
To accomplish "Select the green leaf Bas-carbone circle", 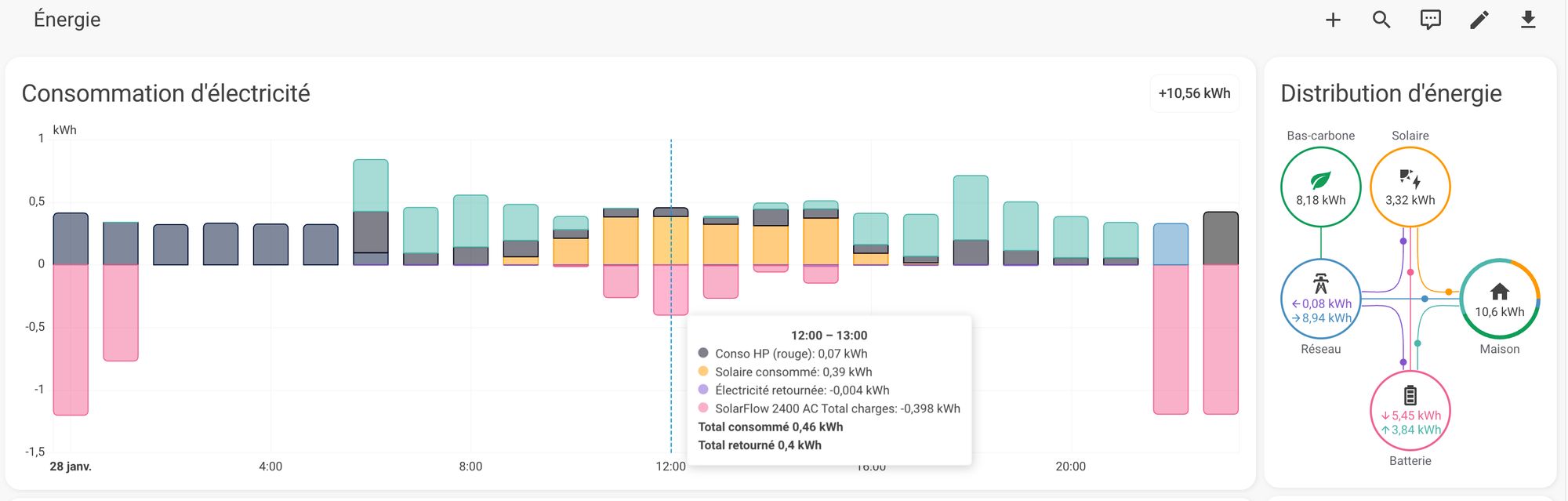I will point(1320,187).
